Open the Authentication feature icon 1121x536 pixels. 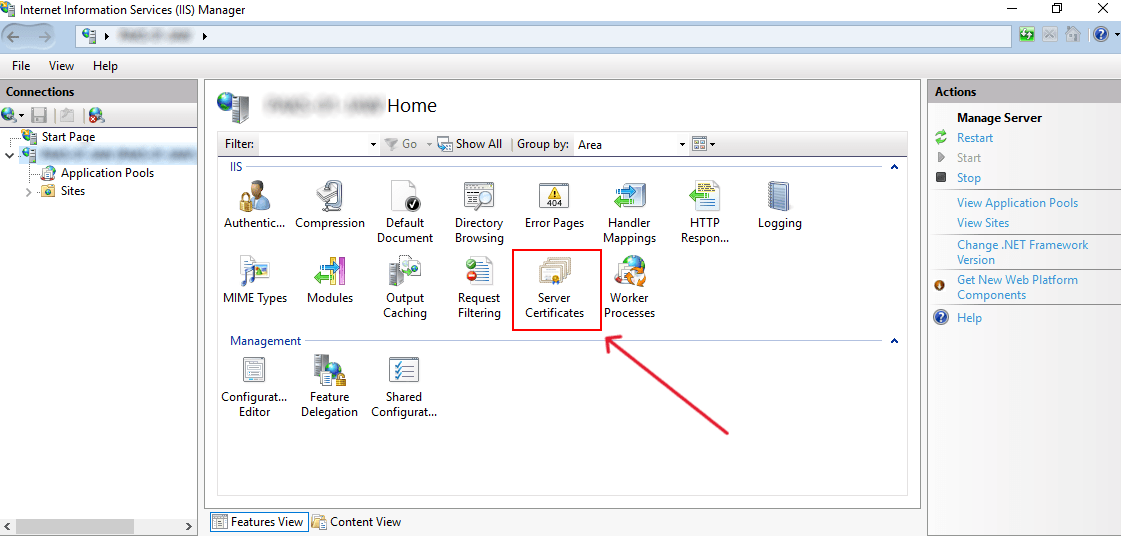click(x=255, y=205)
